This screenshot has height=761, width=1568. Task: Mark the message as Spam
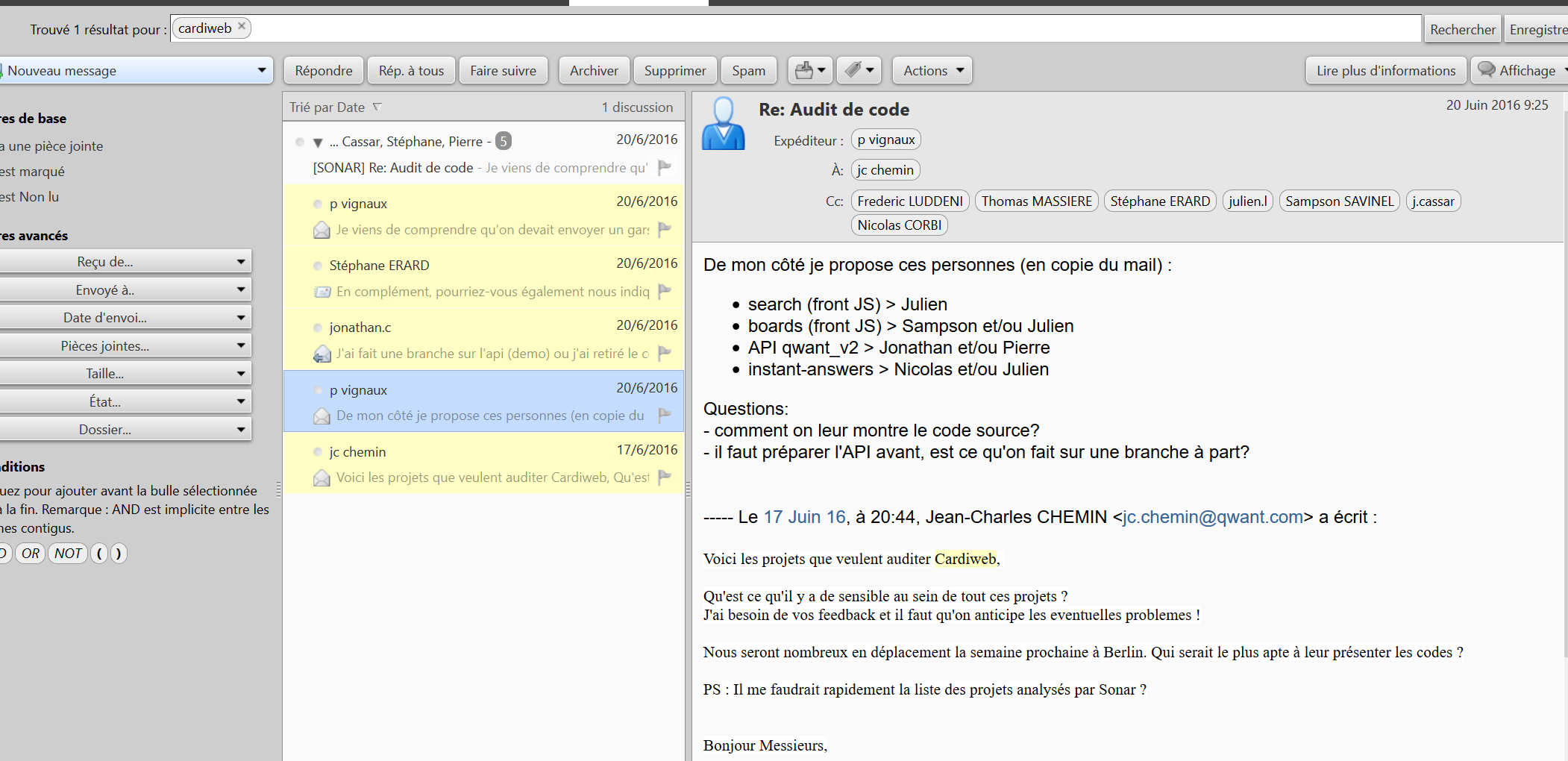coord(748,70)
